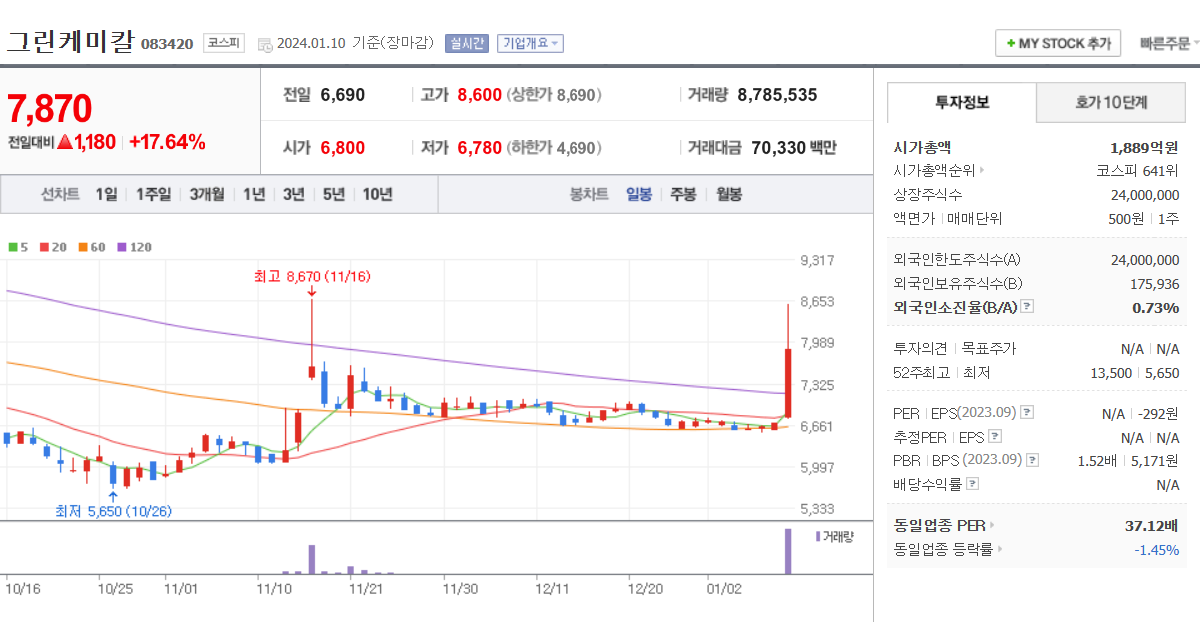The image size is (1202, 622).
Task: Switch to the 투자정보 tab
Action: click(x=962, y=102)
